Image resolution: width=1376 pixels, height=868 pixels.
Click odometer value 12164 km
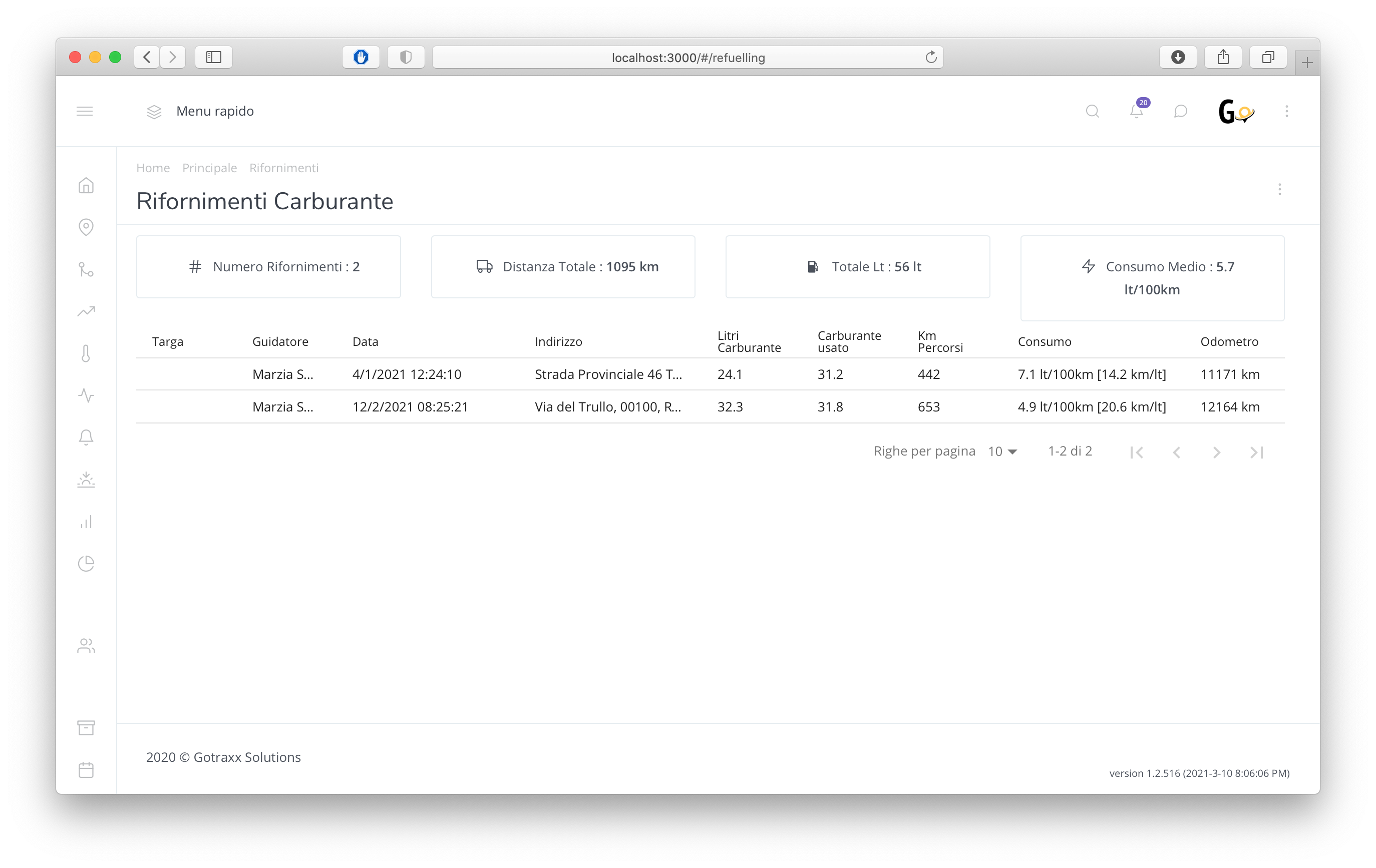(1230, 407)
